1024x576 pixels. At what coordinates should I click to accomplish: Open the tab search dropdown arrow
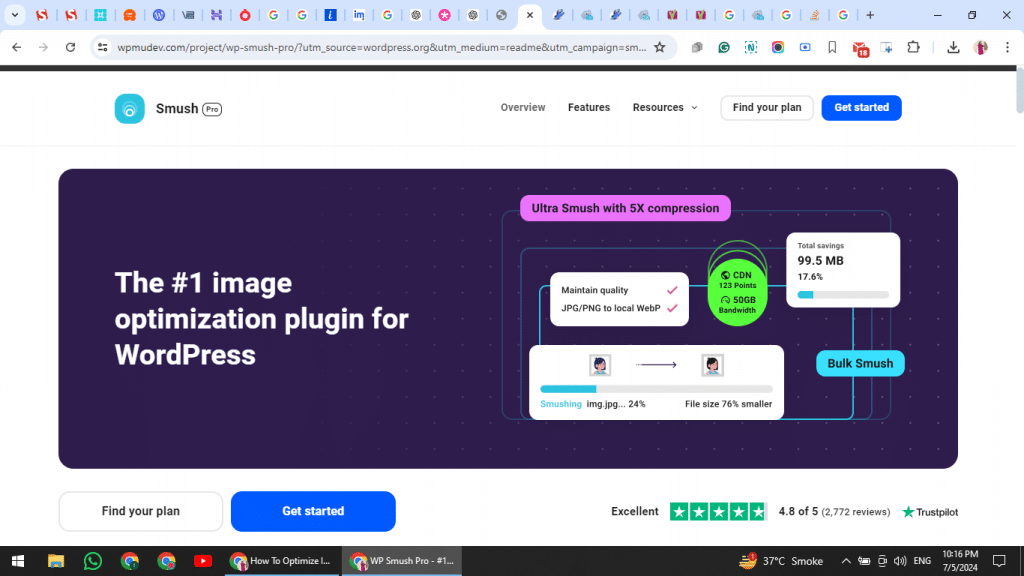click(x=15, y=15)
